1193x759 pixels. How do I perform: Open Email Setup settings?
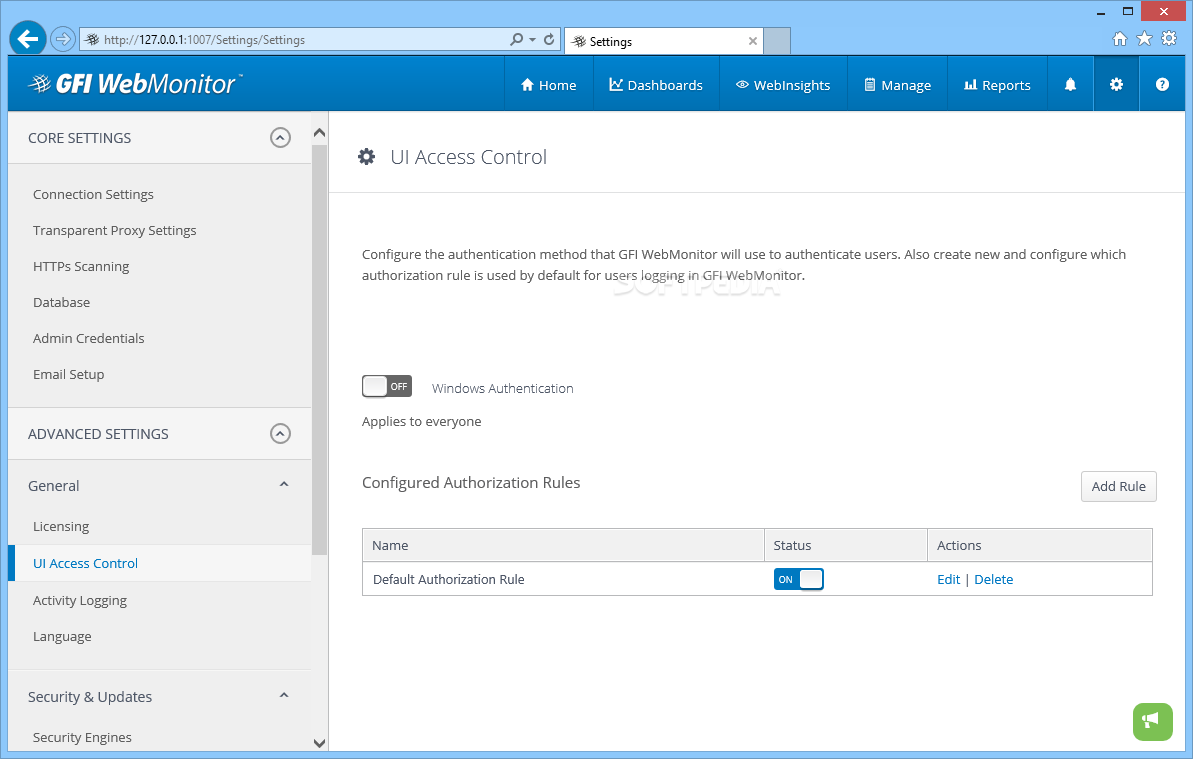tap(68, 374)
